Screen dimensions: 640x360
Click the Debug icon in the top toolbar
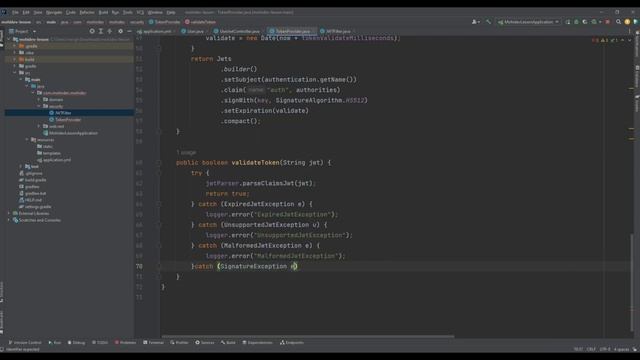click(576, 22)
